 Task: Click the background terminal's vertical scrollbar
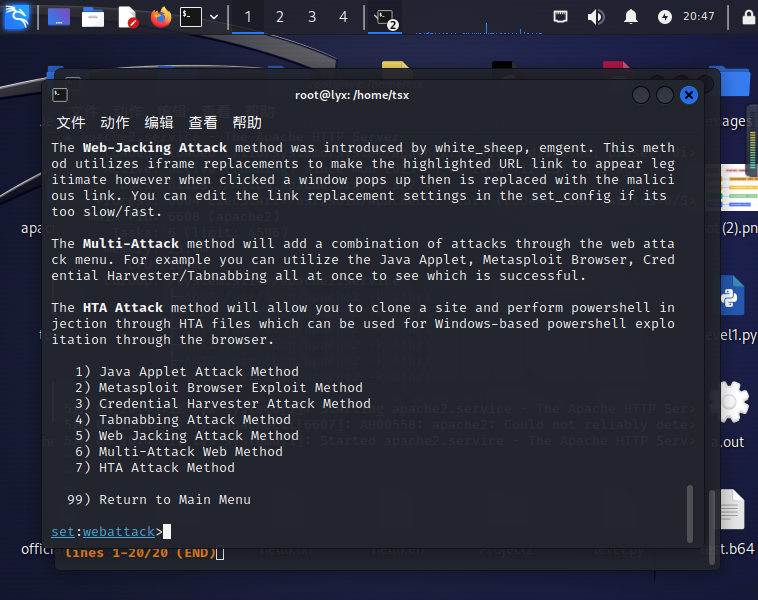pos(712,527)
